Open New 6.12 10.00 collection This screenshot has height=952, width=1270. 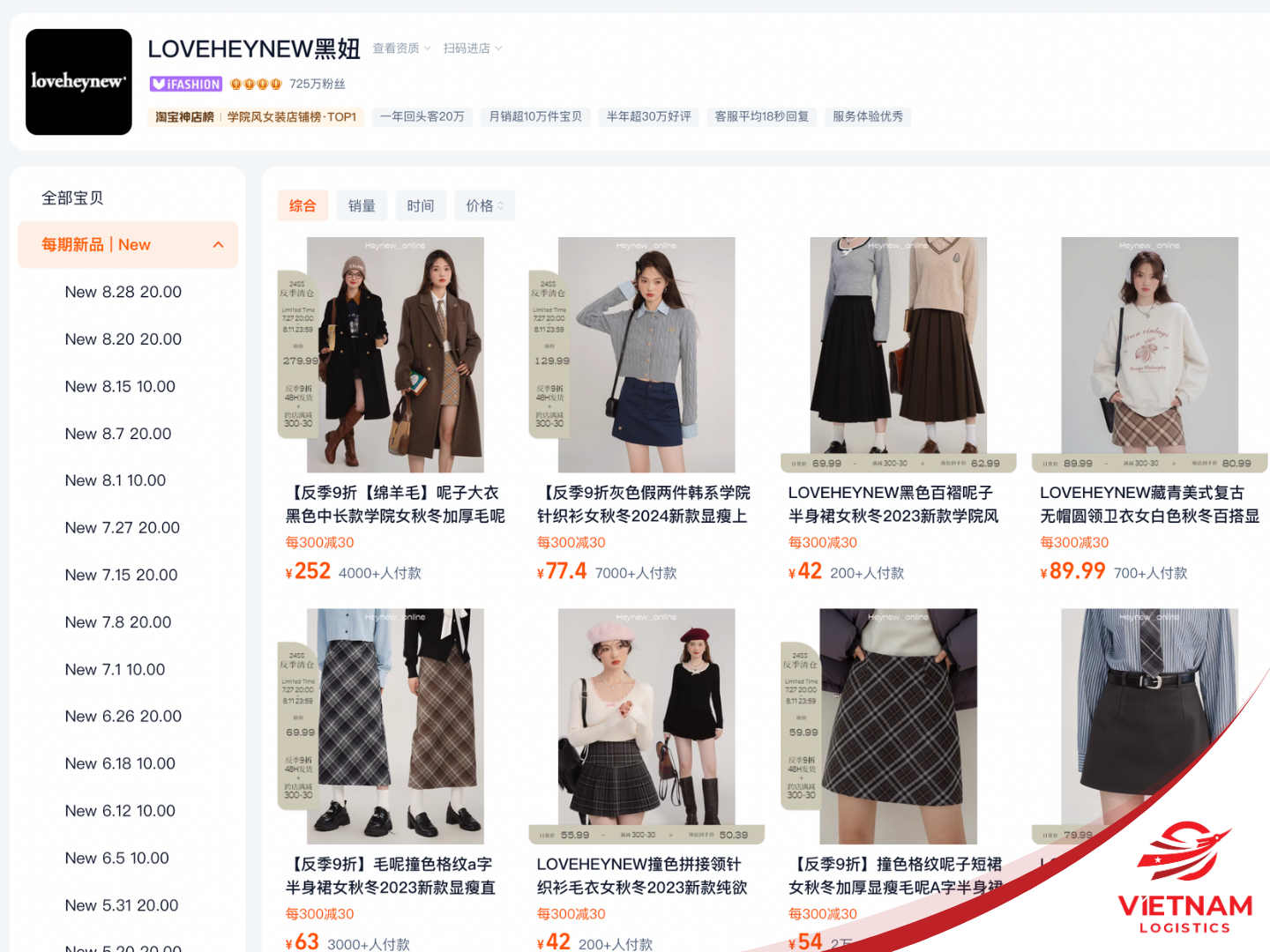[120, 811]
